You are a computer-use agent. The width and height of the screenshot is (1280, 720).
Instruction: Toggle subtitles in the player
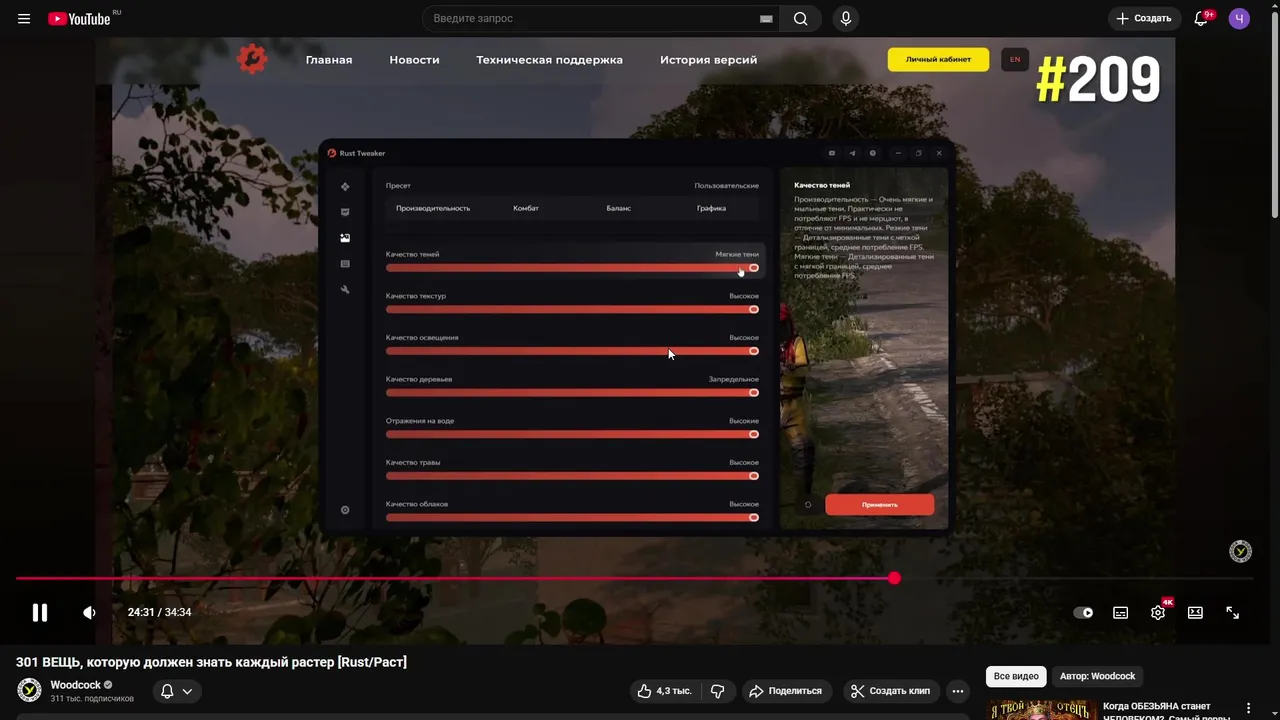coord(1121,612)
